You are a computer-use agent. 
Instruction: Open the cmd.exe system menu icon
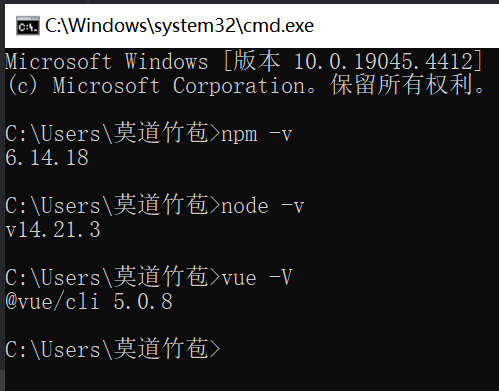coord(28,26)
